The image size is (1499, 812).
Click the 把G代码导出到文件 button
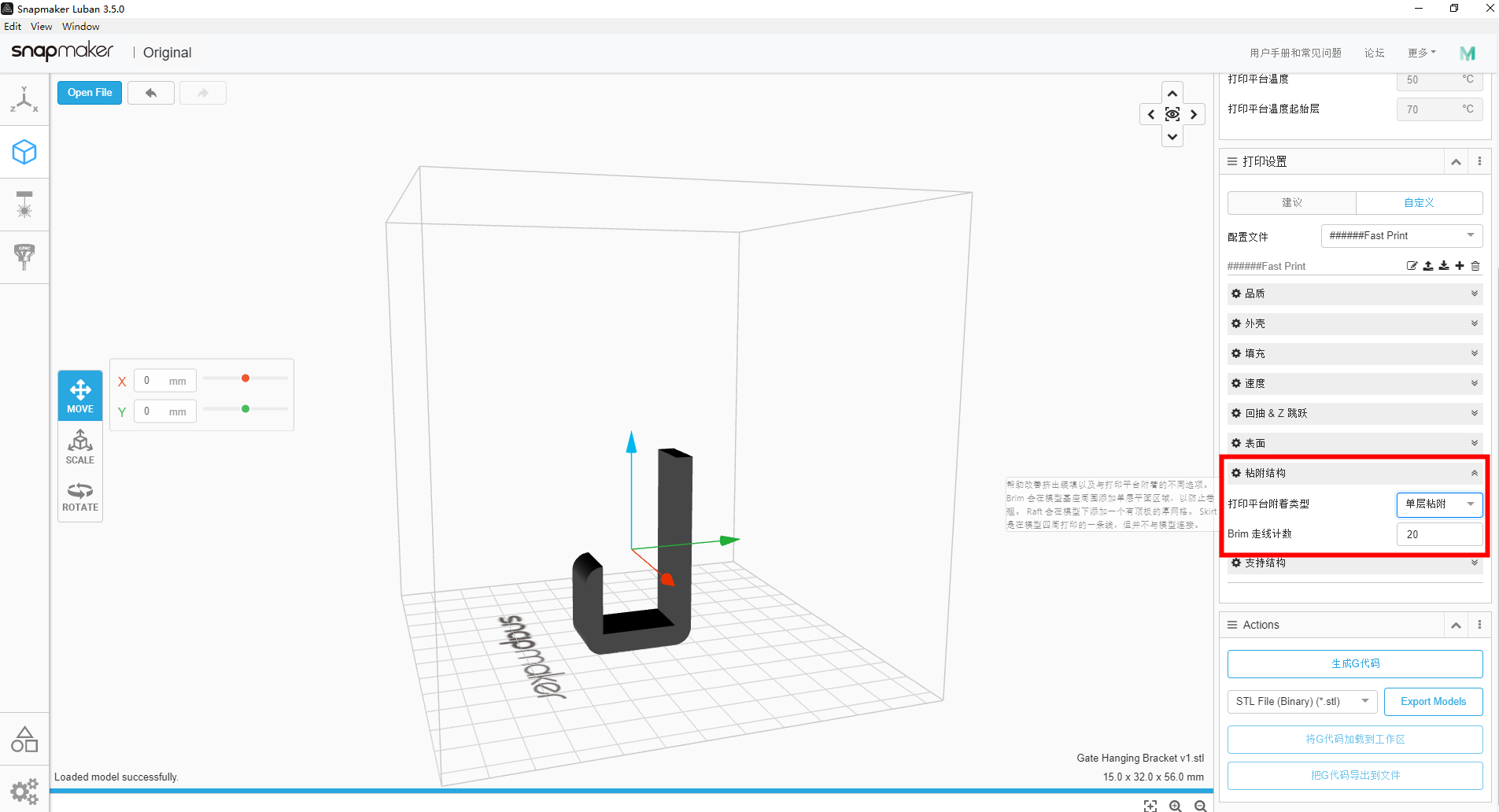(x=1355, y=775)
